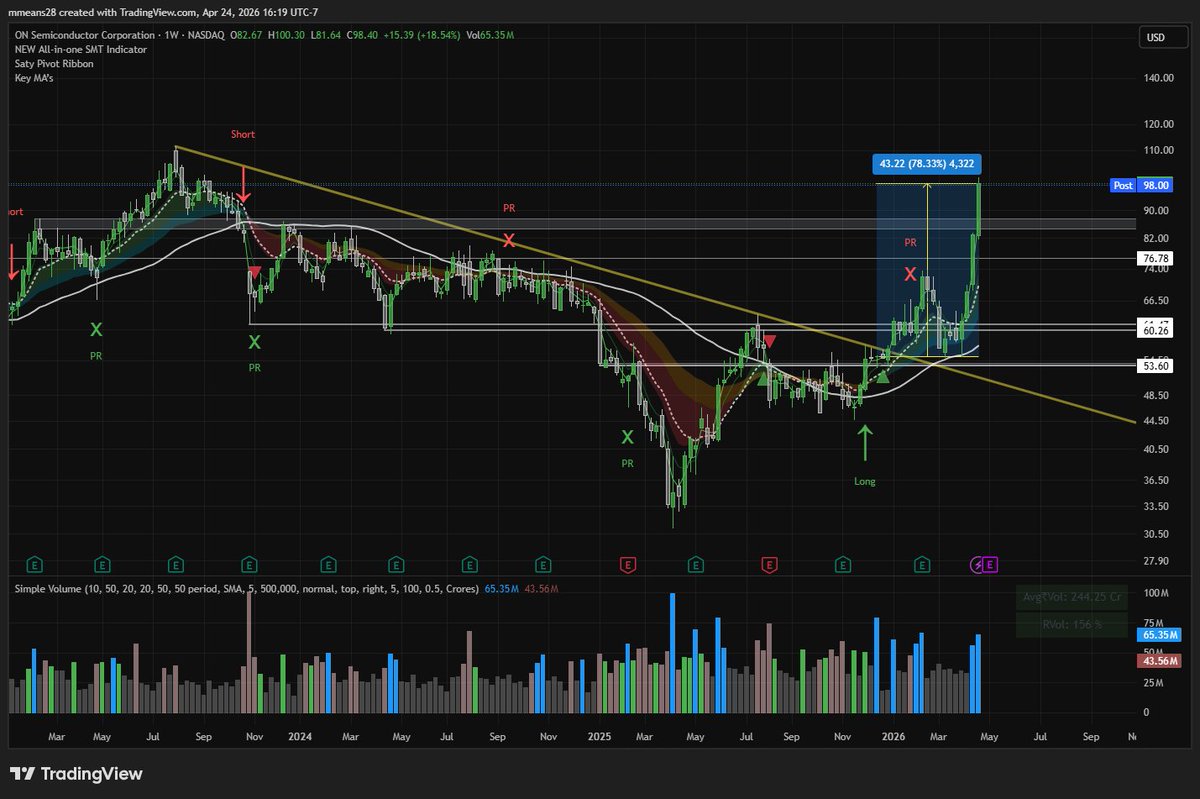Click the AvgTVol 244.25 Cr box
Image resolution: width=1200 pixels, height=799 pixels.
pos(1074,598)
